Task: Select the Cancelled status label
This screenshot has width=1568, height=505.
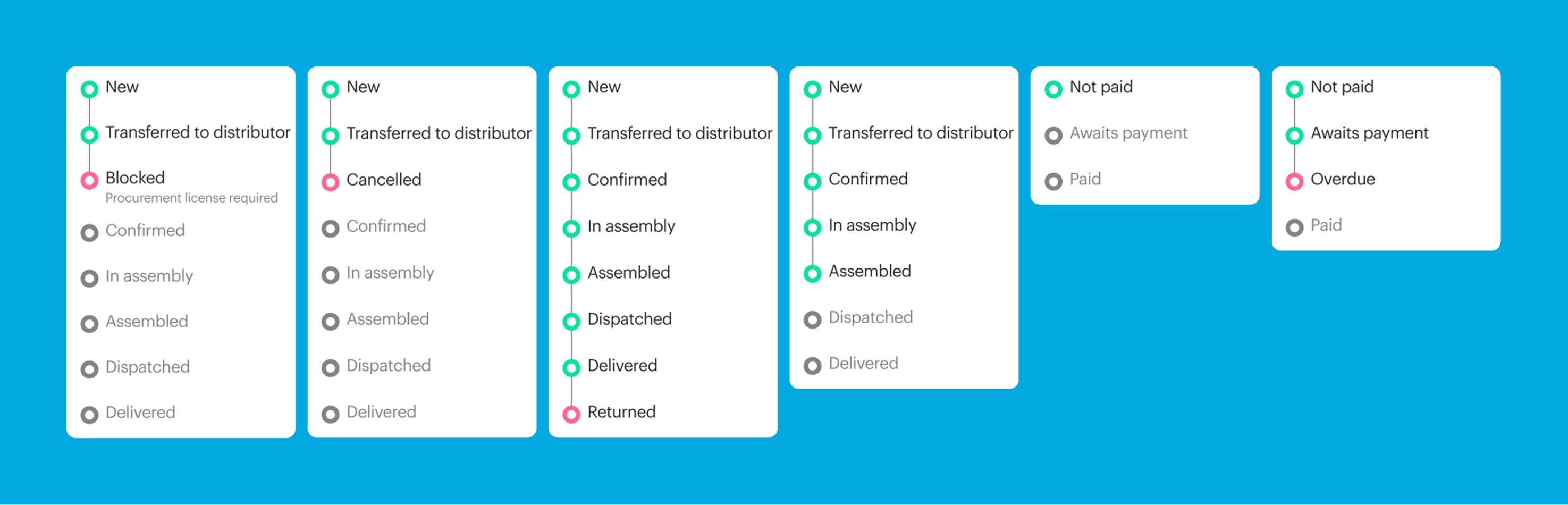Action: pos(383,180)
